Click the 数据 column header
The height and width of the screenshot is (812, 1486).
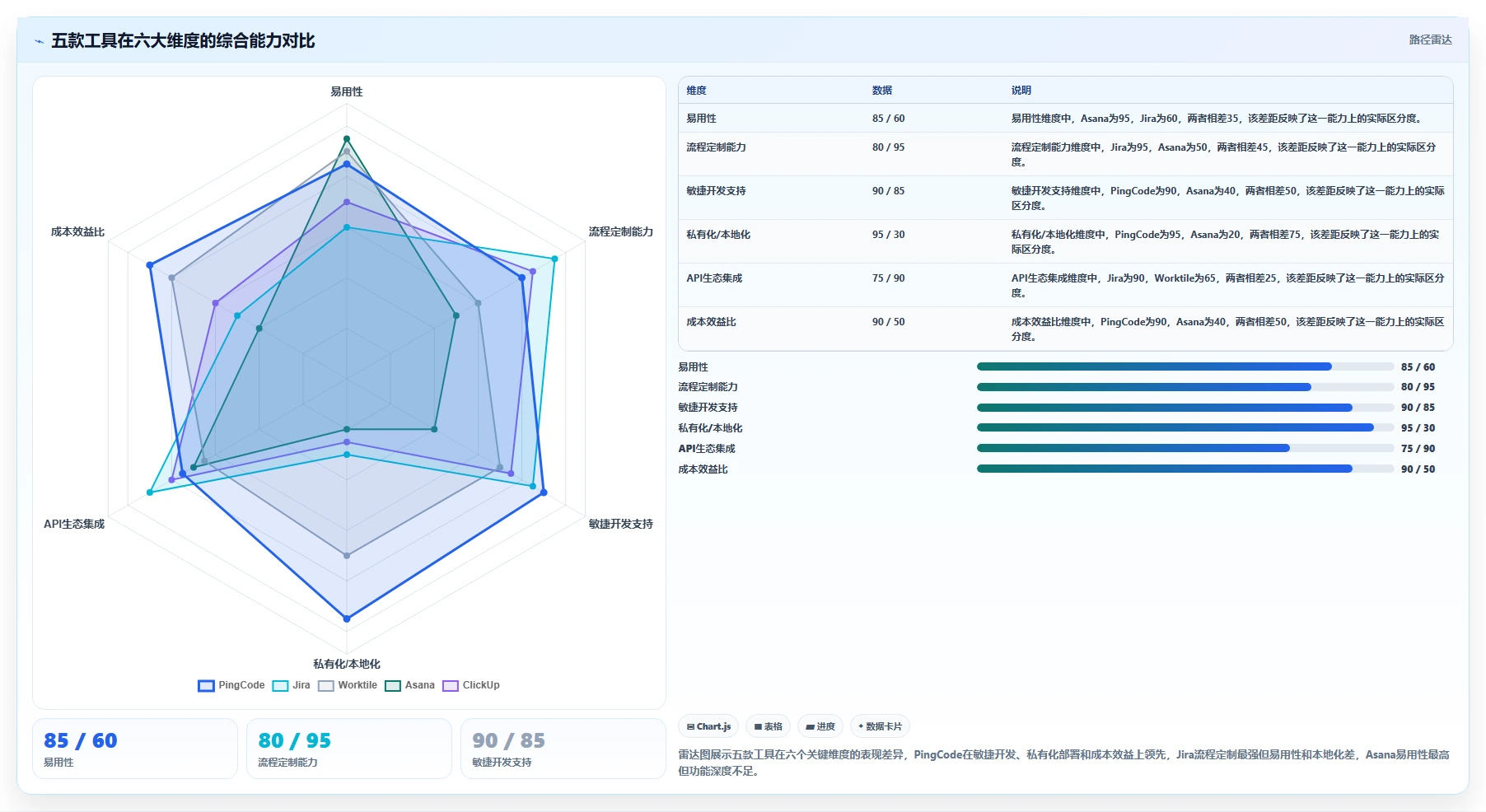(882, 91)
